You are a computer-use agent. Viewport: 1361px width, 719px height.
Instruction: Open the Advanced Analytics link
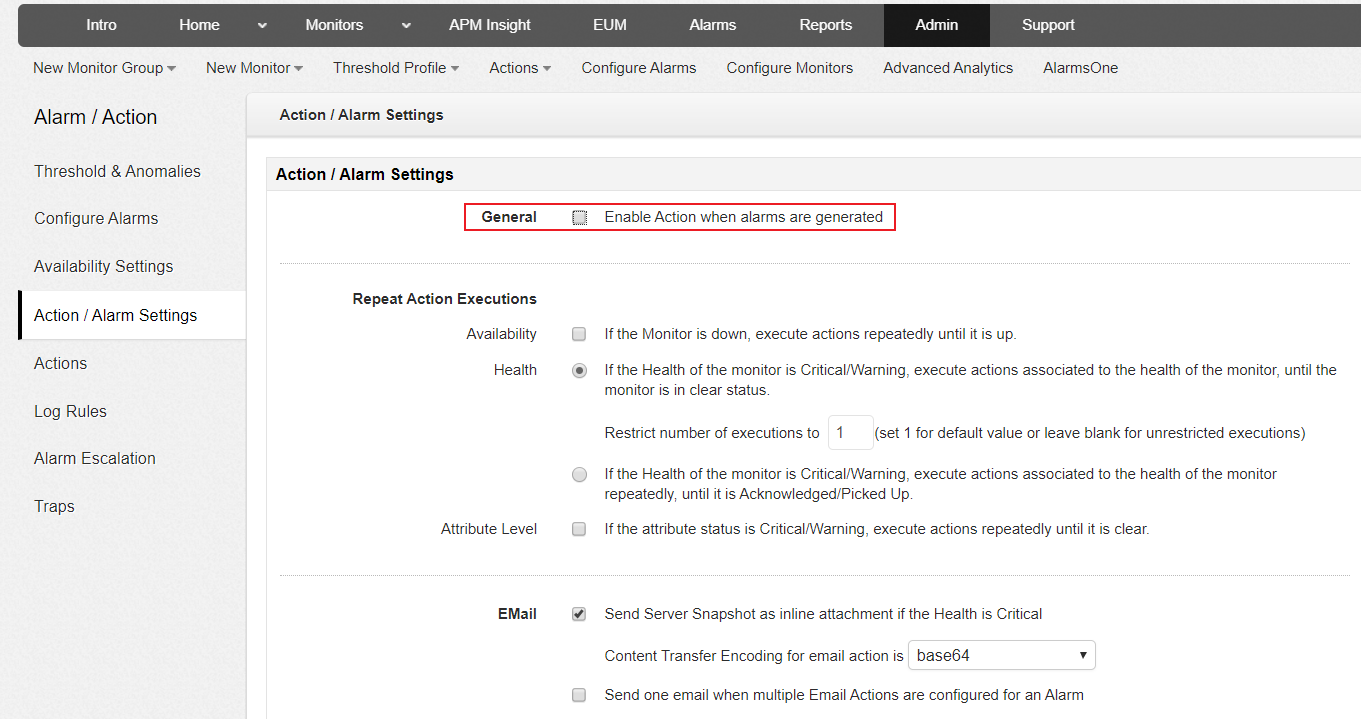pos(948,68)
